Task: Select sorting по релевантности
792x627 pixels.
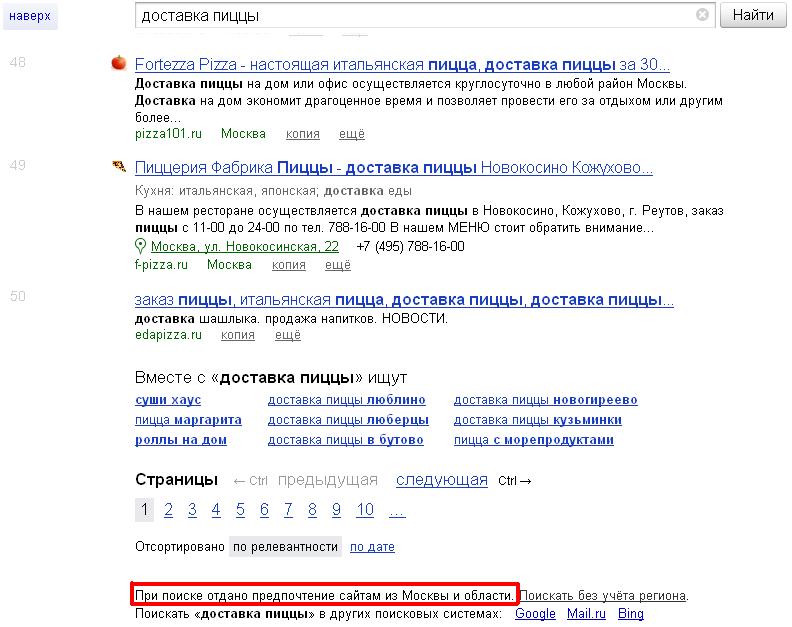Action: pyautogui.click(x=285, y=547)
